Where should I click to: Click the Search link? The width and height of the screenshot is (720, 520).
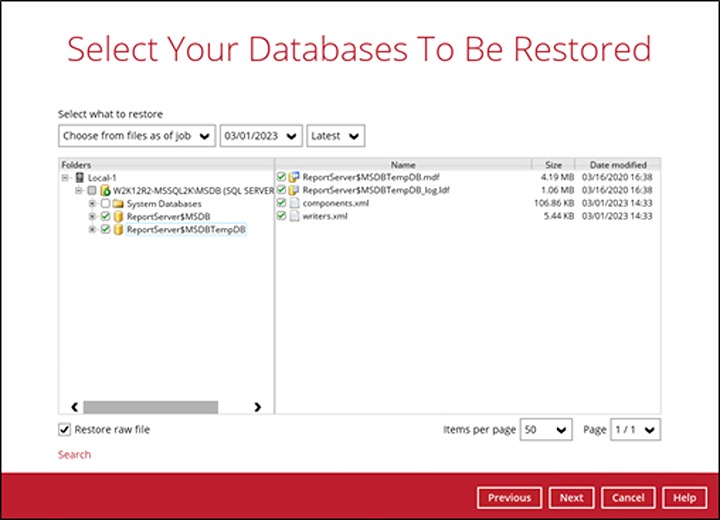[74, 454]
